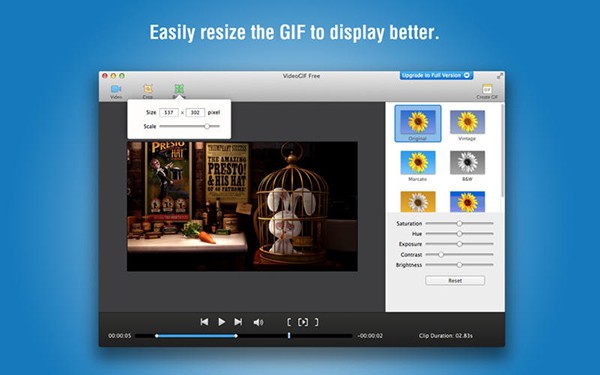Click the video preview image
The height and width of the screenshot is (375, 600).
[242, 207]
